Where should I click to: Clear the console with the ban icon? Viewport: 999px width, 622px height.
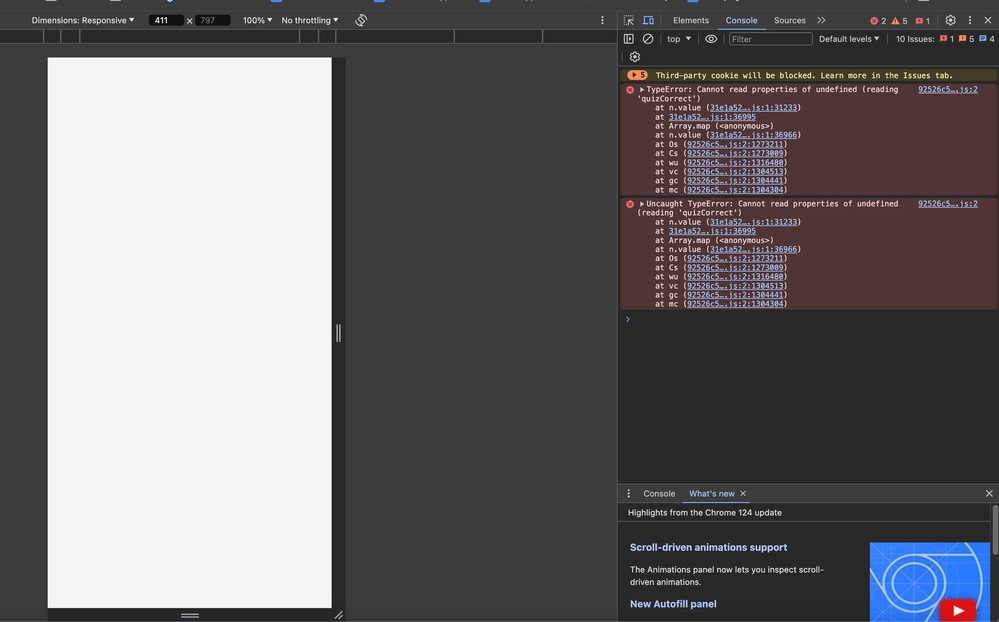[648, 39]
